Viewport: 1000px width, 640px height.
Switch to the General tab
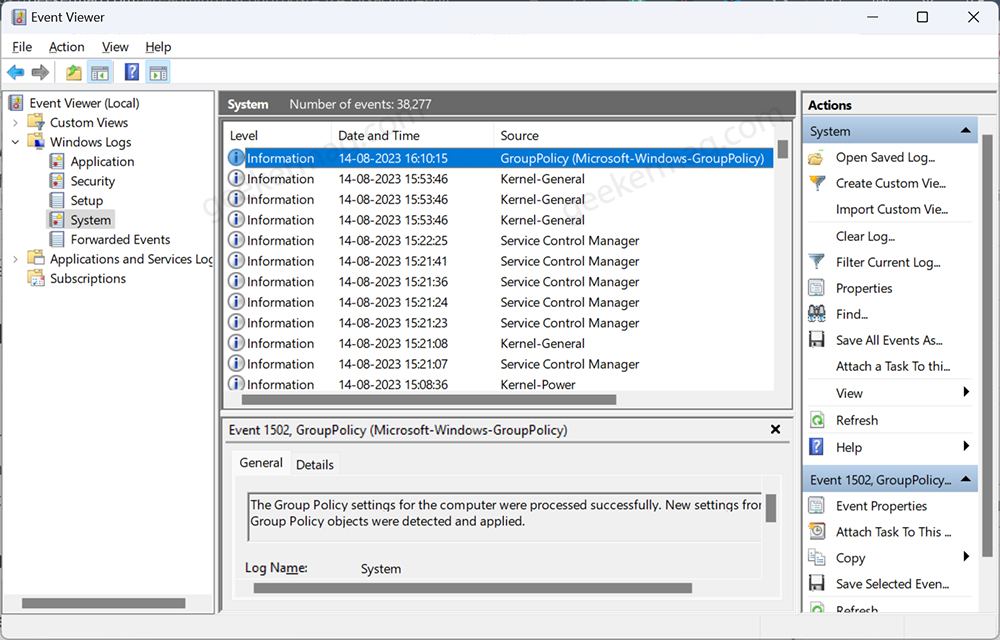point(261,463)
